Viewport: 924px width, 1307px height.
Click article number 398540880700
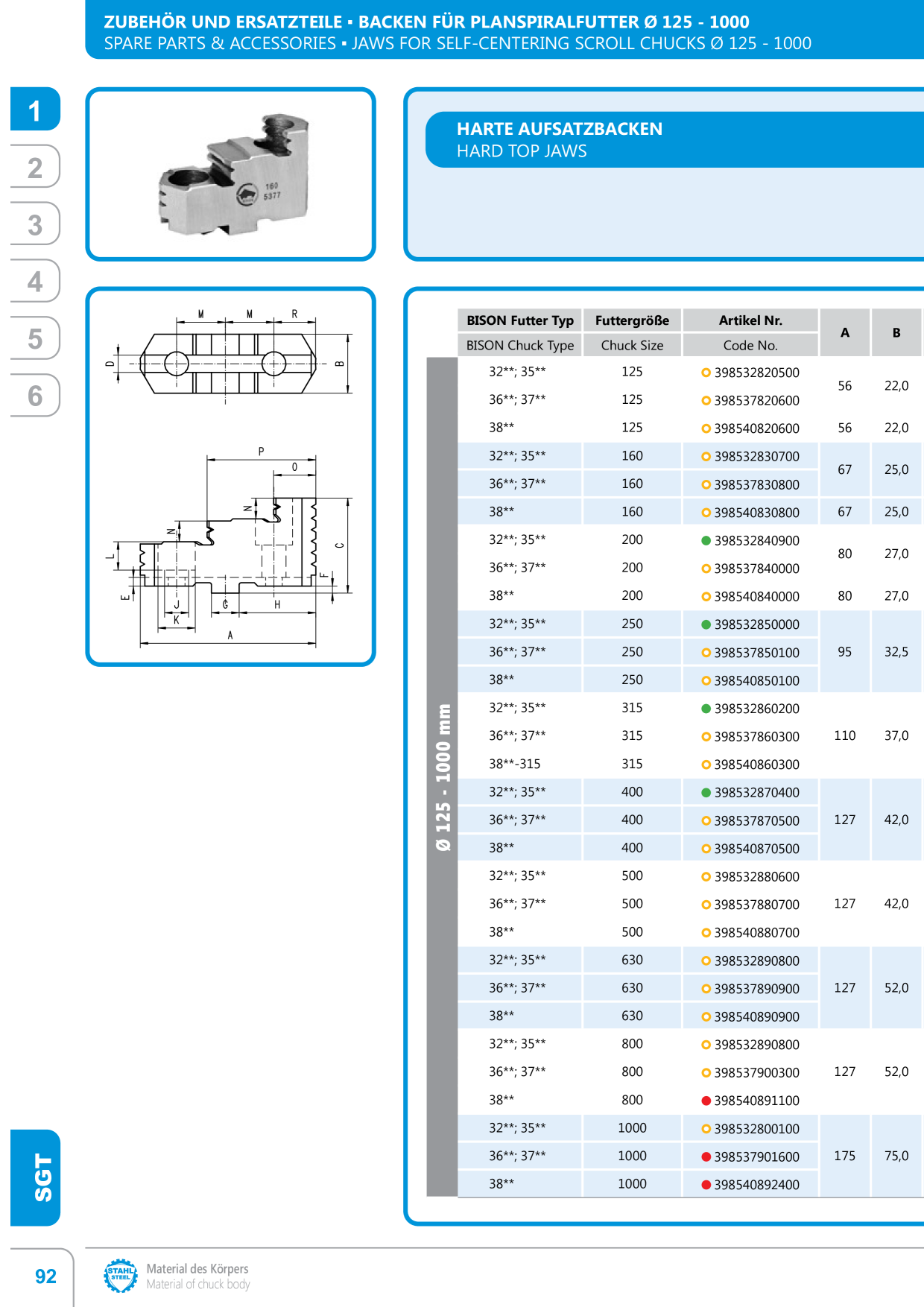(x=756, y=933)
